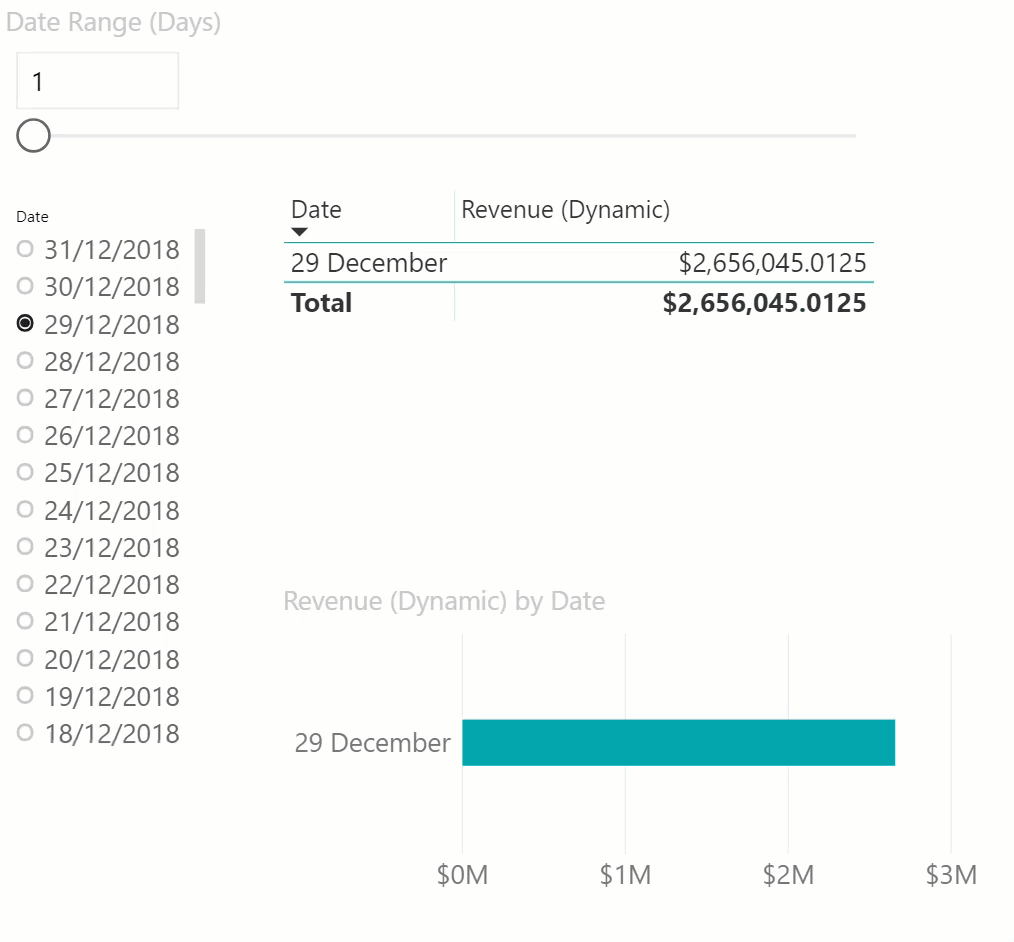
Task: Click the 29 December chart axis label
Action: pyautogui.click(x=372, y=743)
